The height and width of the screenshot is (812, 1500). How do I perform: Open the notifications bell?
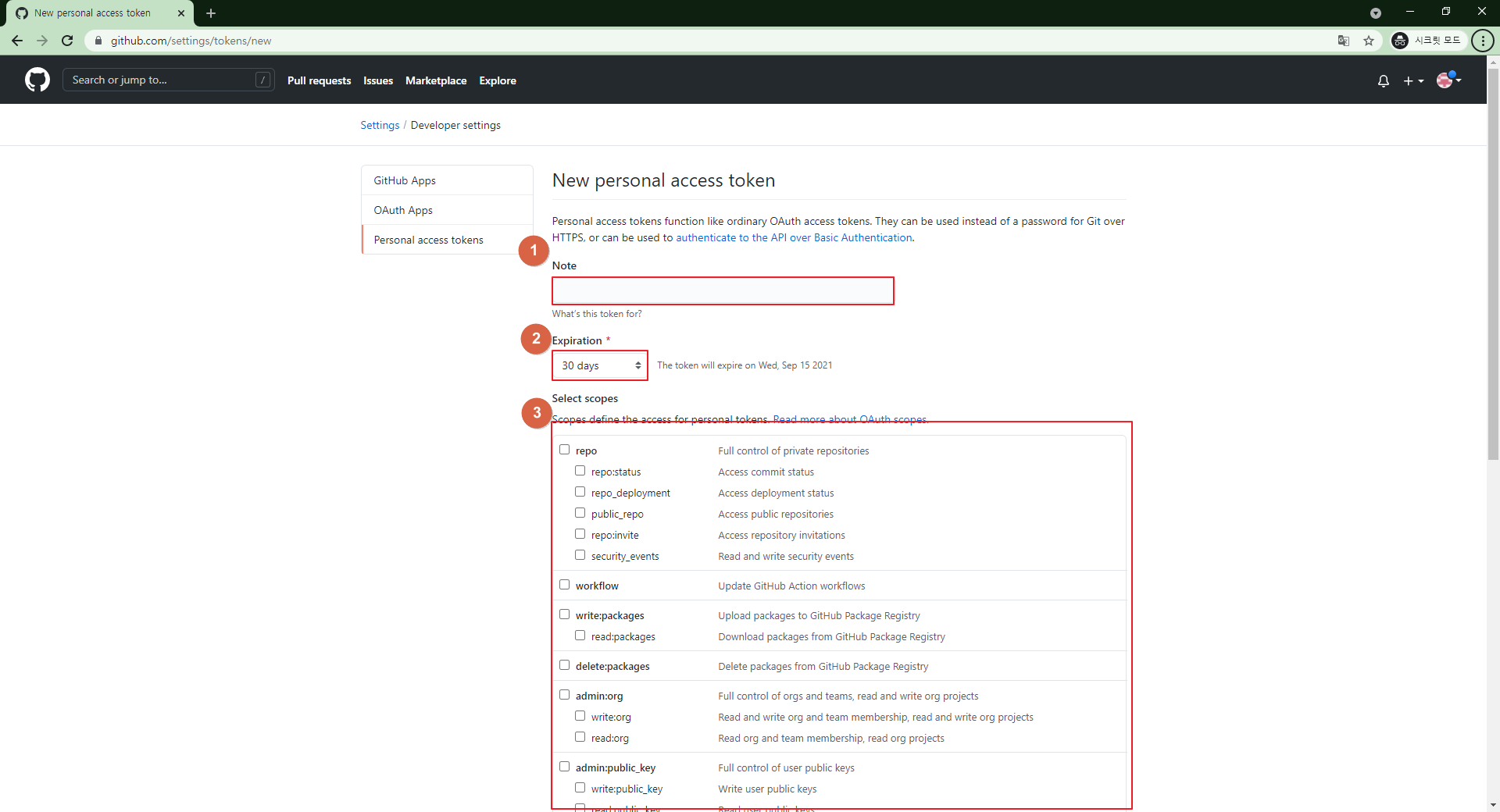1383,80
